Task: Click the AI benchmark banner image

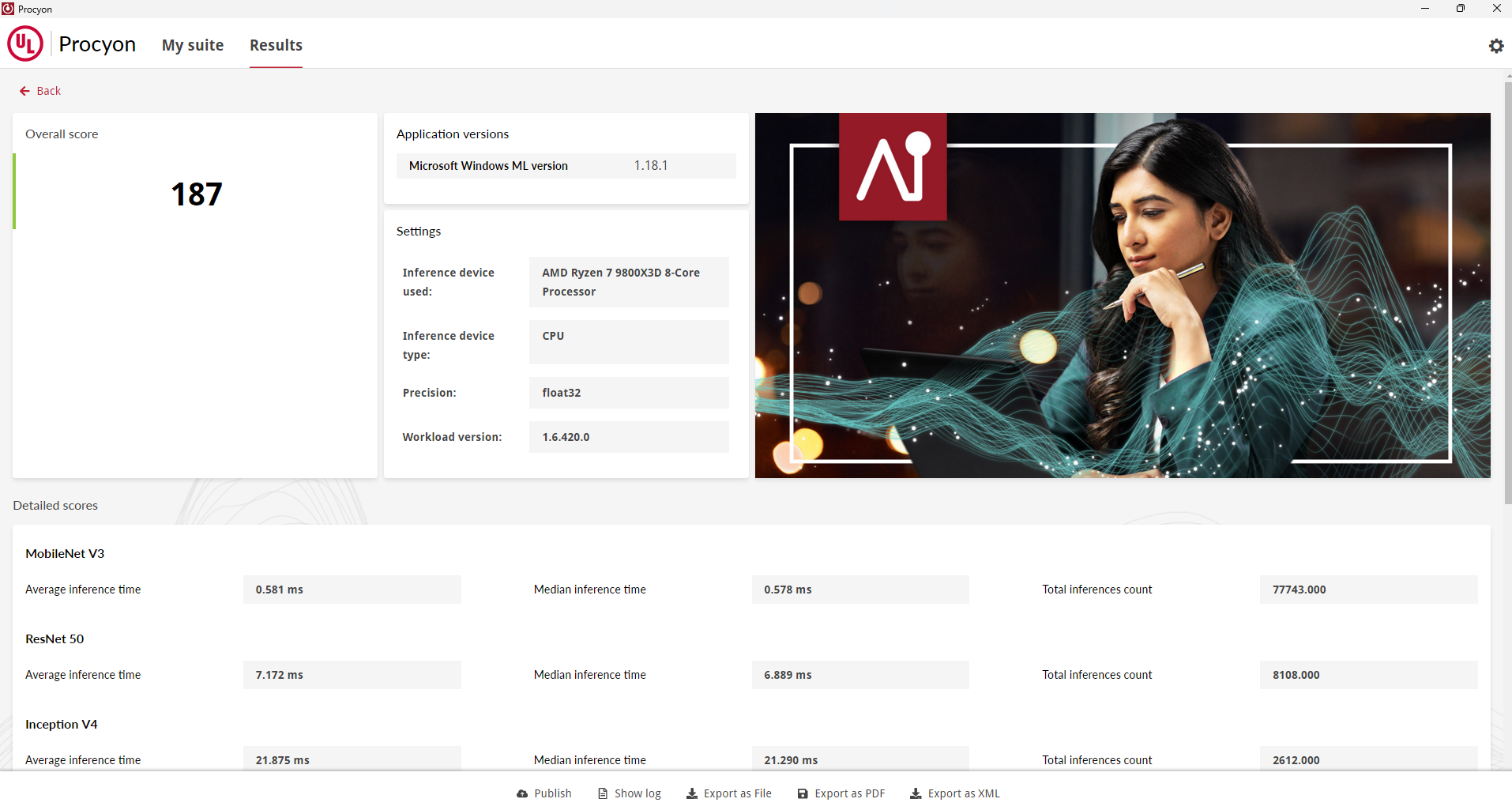Action: pos(1123,296)
